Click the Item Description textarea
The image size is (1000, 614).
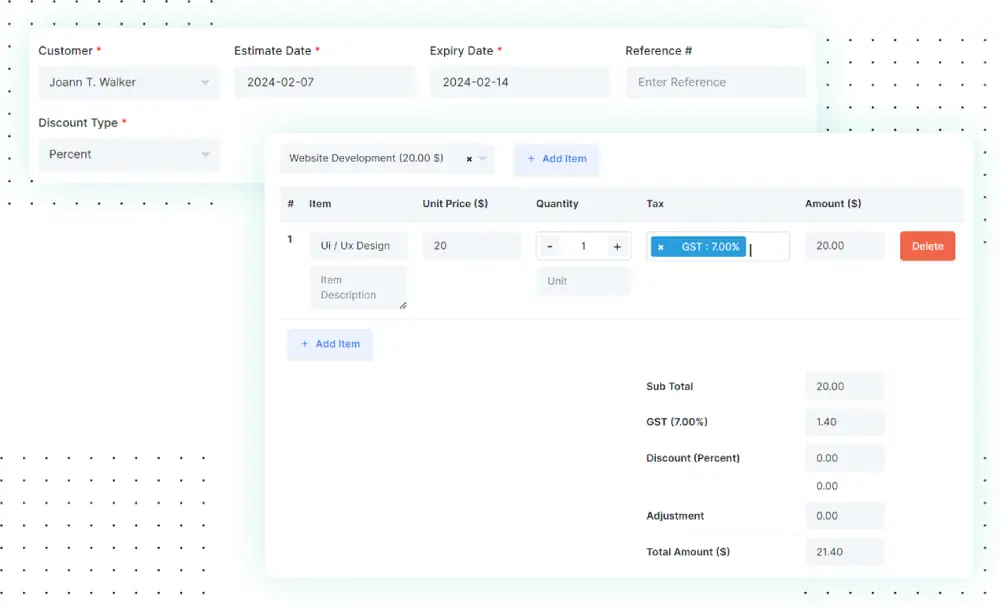358,287
